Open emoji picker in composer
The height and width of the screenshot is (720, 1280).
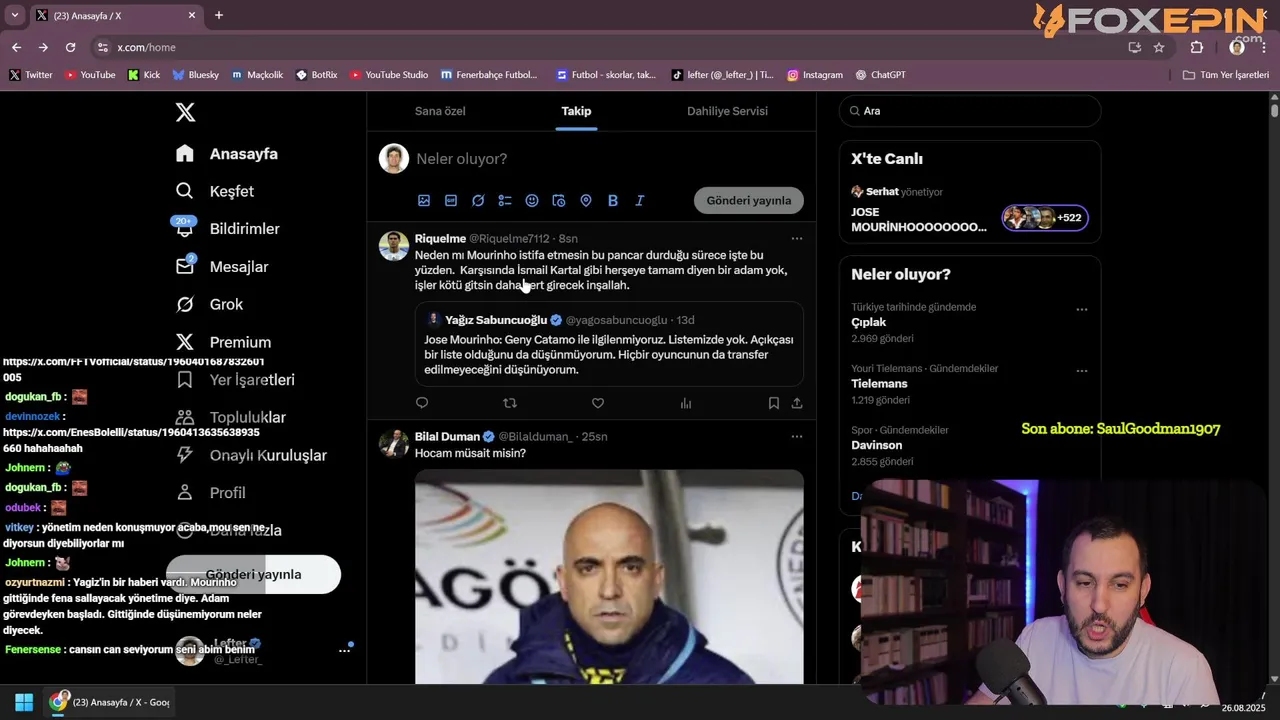click(x=532, y=201)
